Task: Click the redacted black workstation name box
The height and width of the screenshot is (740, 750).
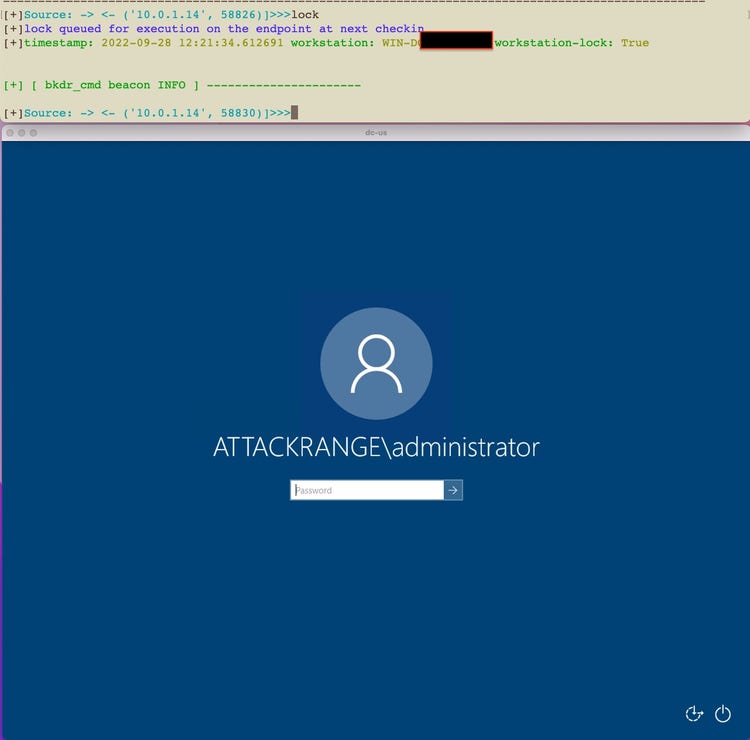Action: tap(456, 42)
